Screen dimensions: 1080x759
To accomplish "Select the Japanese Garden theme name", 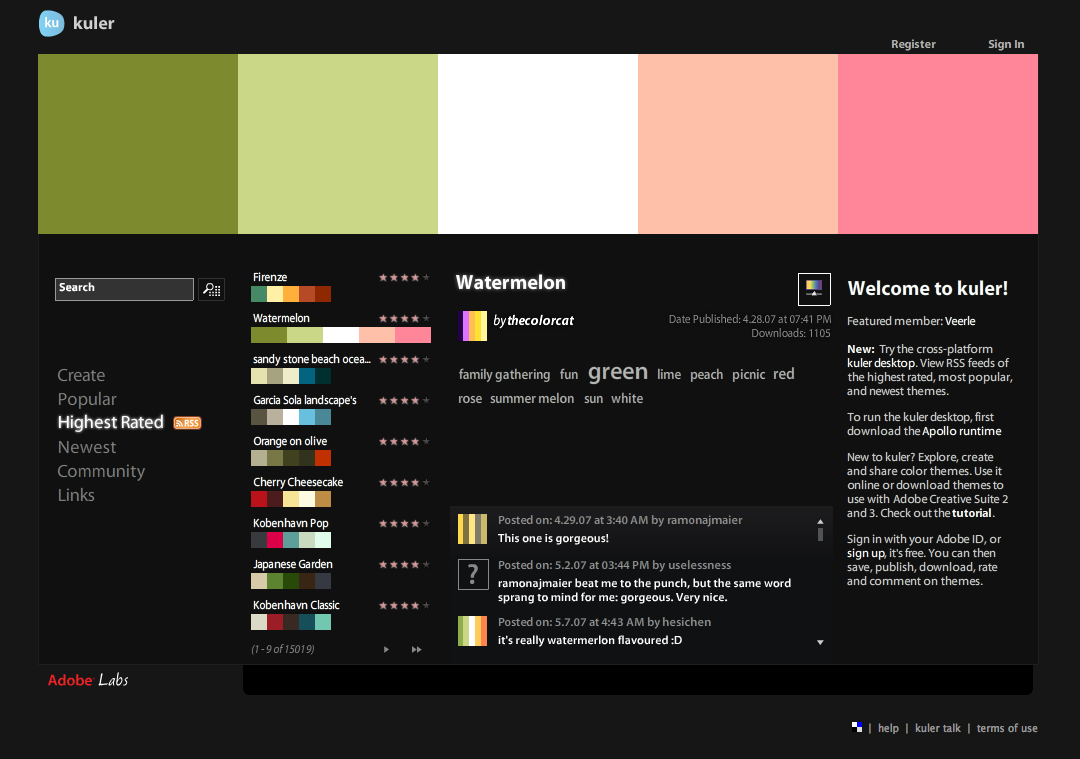I will click(x=293, y=564).
